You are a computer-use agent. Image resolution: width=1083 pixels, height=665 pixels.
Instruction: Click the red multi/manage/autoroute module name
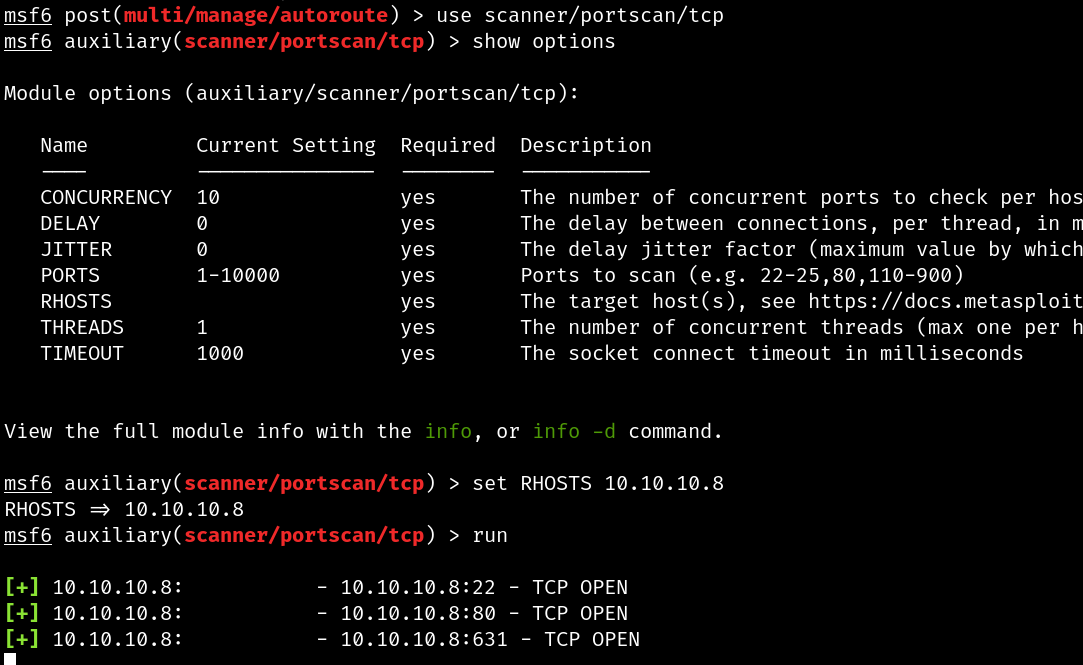pyautogui.click(x=256, y=15)
